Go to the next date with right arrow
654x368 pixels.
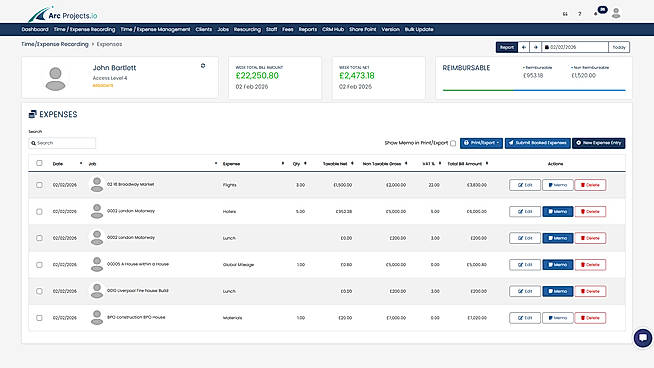coord(536,47)
